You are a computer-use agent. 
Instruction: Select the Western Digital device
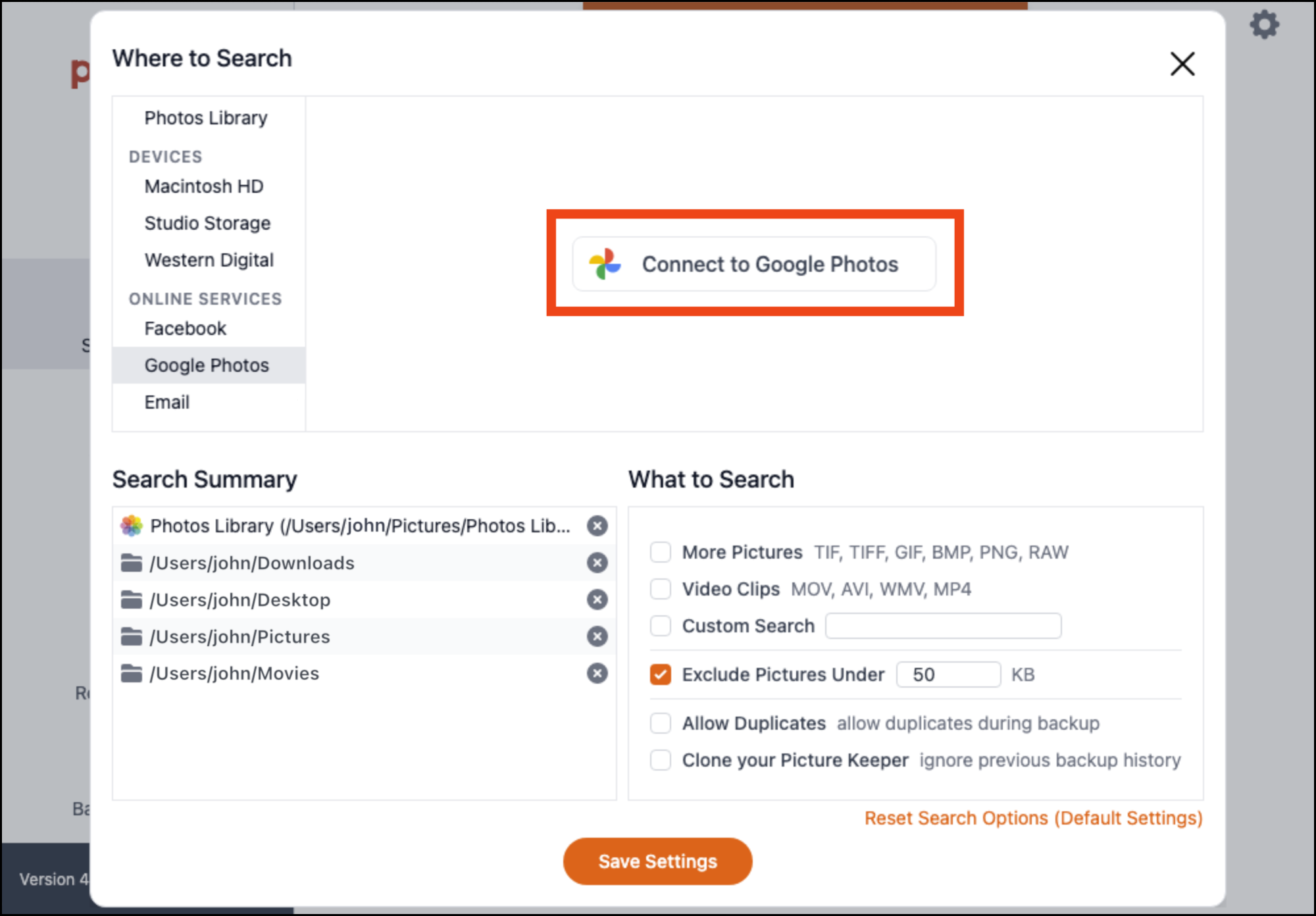coord(209,260)
